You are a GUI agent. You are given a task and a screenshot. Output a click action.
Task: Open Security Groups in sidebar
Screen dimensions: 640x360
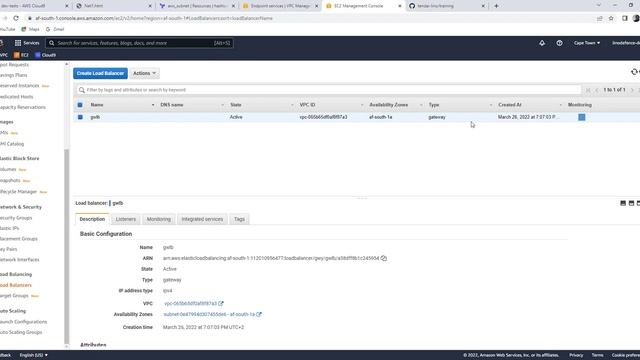pyautogui.click(x=16, y=218)
